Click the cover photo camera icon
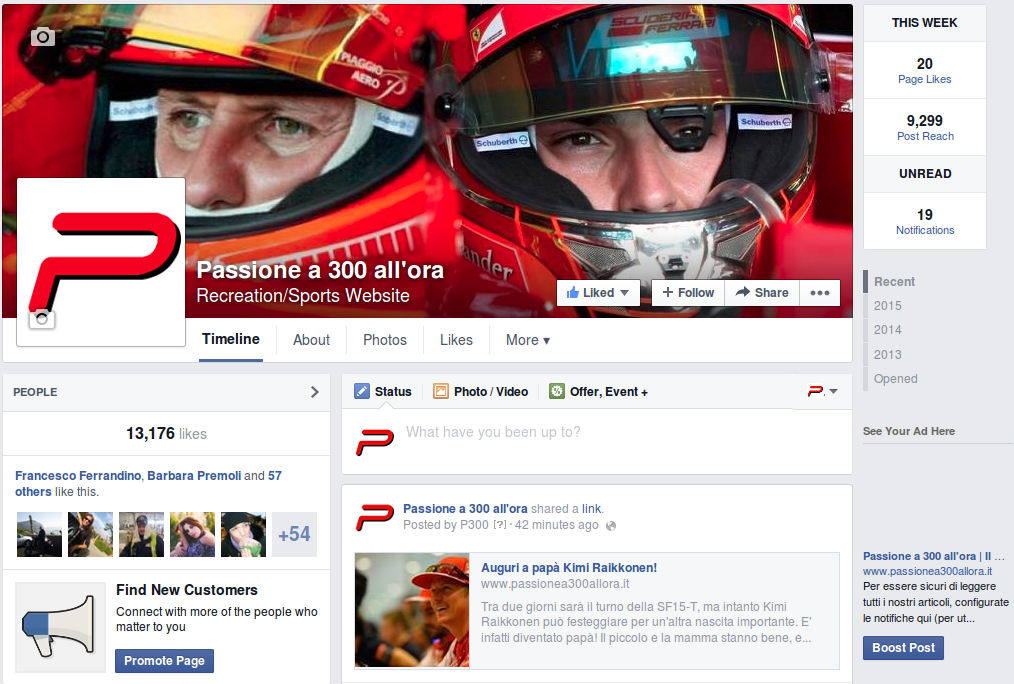 coord(42,37)
